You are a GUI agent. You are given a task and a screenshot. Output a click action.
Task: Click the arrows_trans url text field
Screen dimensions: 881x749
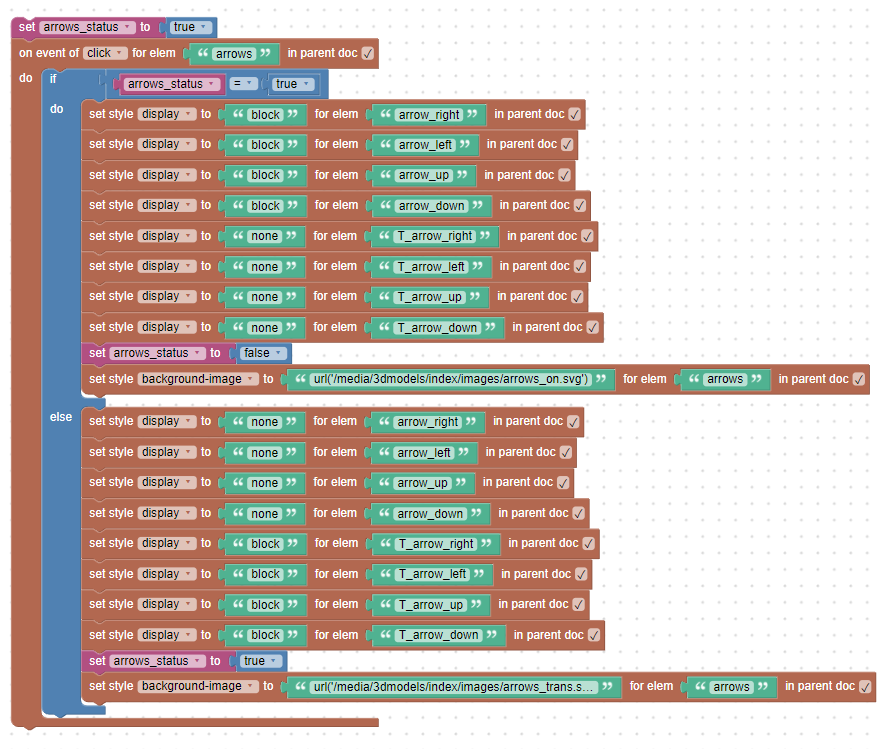click(x=453, y=687)
